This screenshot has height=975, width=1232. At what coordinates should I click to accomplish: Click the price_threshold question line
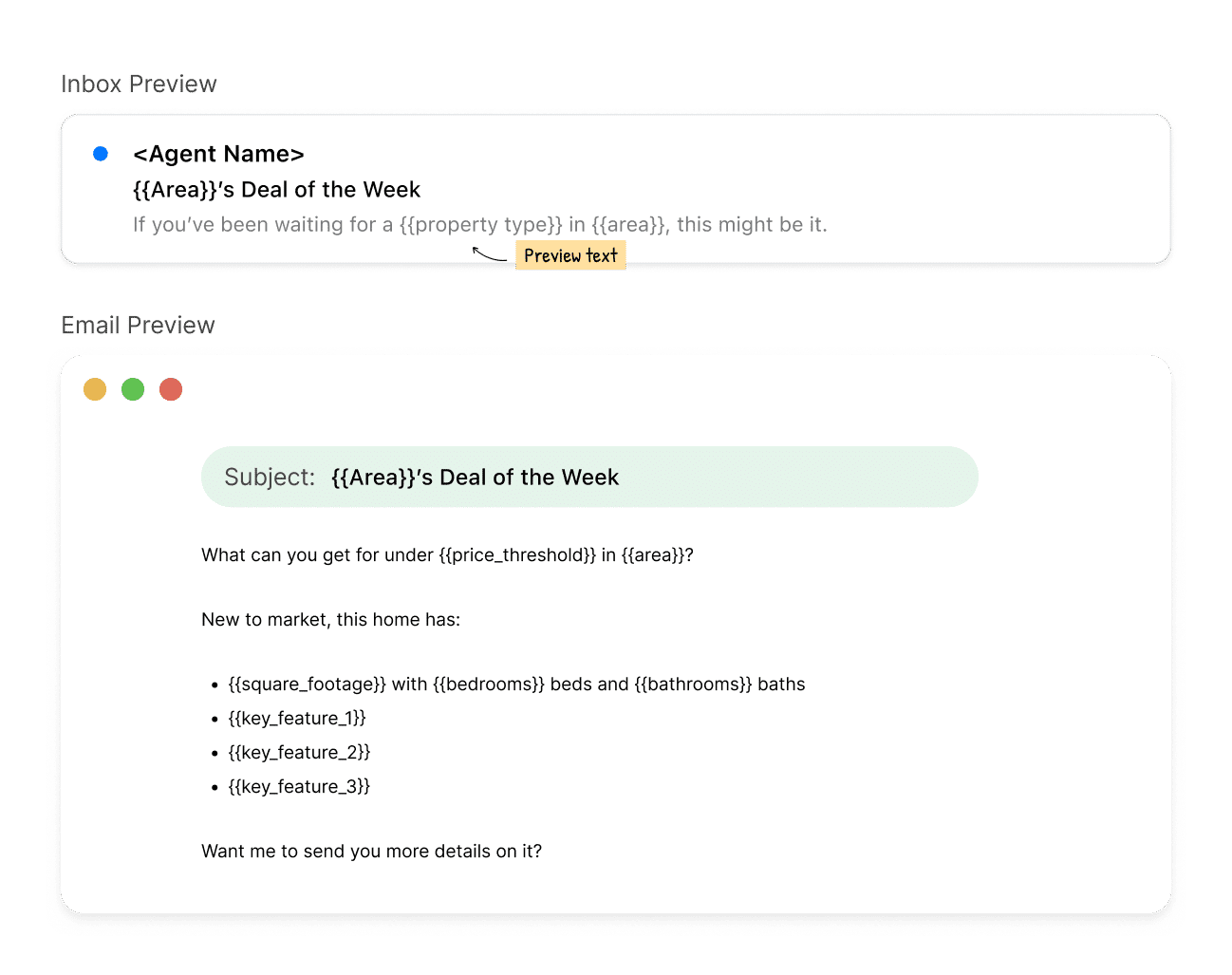coord(447,555)
